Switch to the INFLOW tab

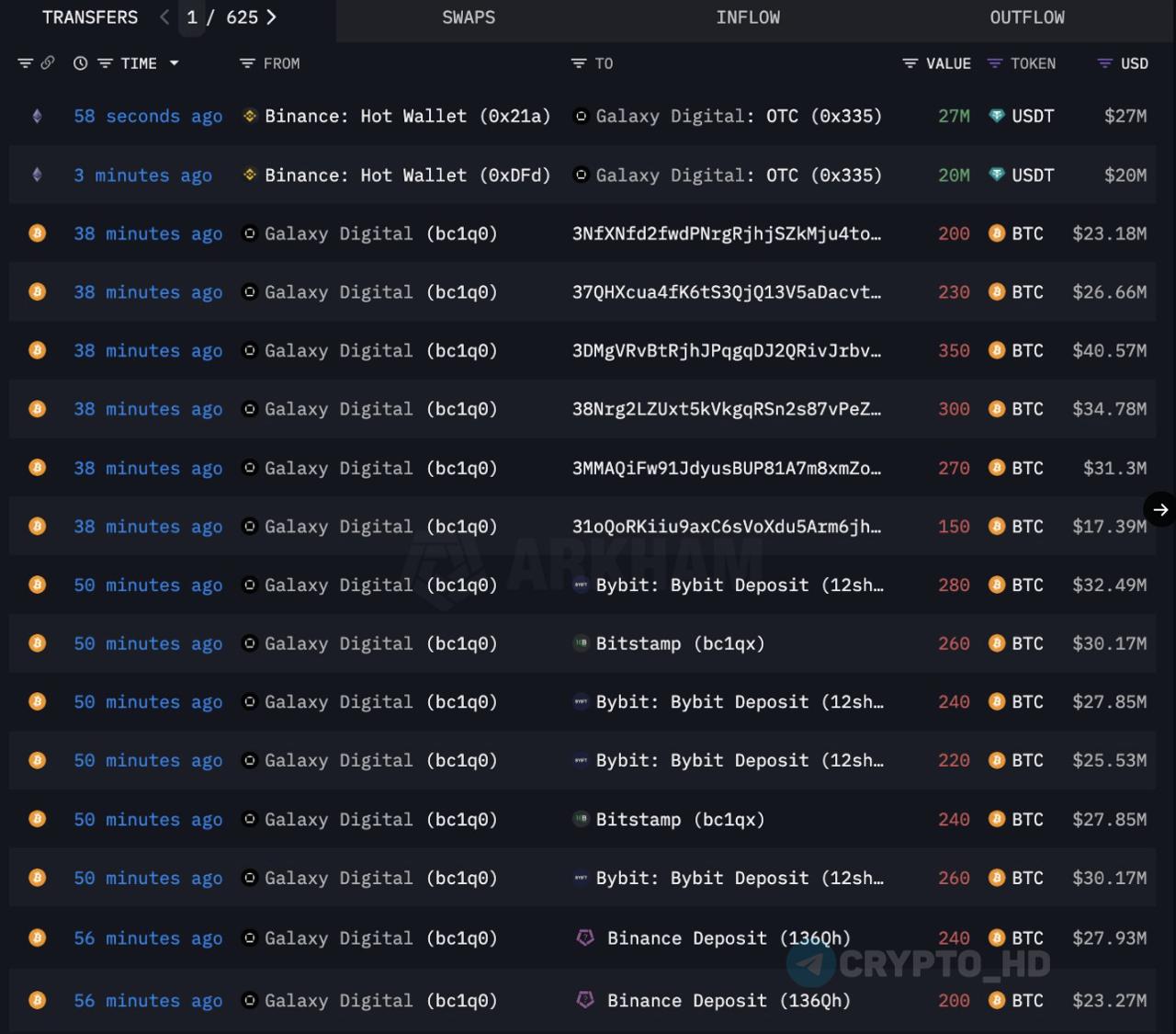point(748,17)
